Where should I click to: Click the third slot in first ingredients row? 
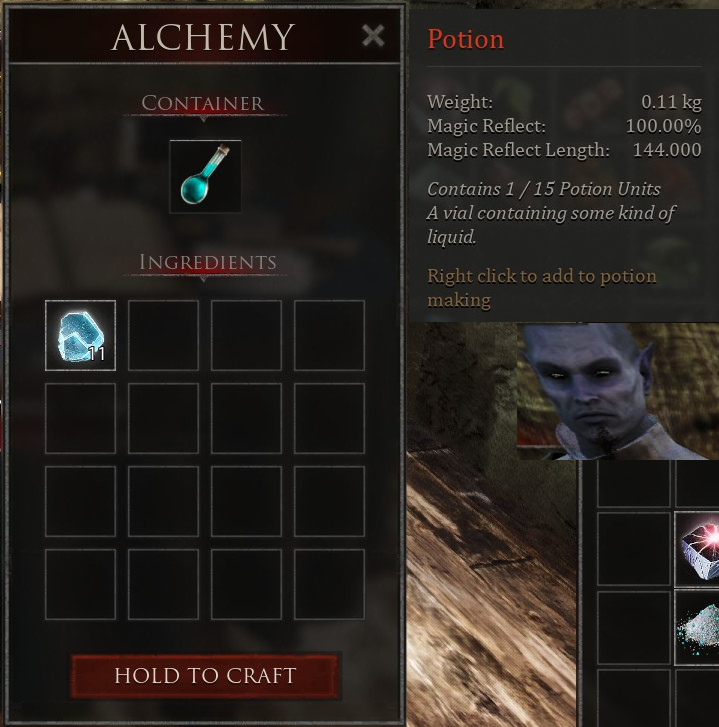[246, 335]
